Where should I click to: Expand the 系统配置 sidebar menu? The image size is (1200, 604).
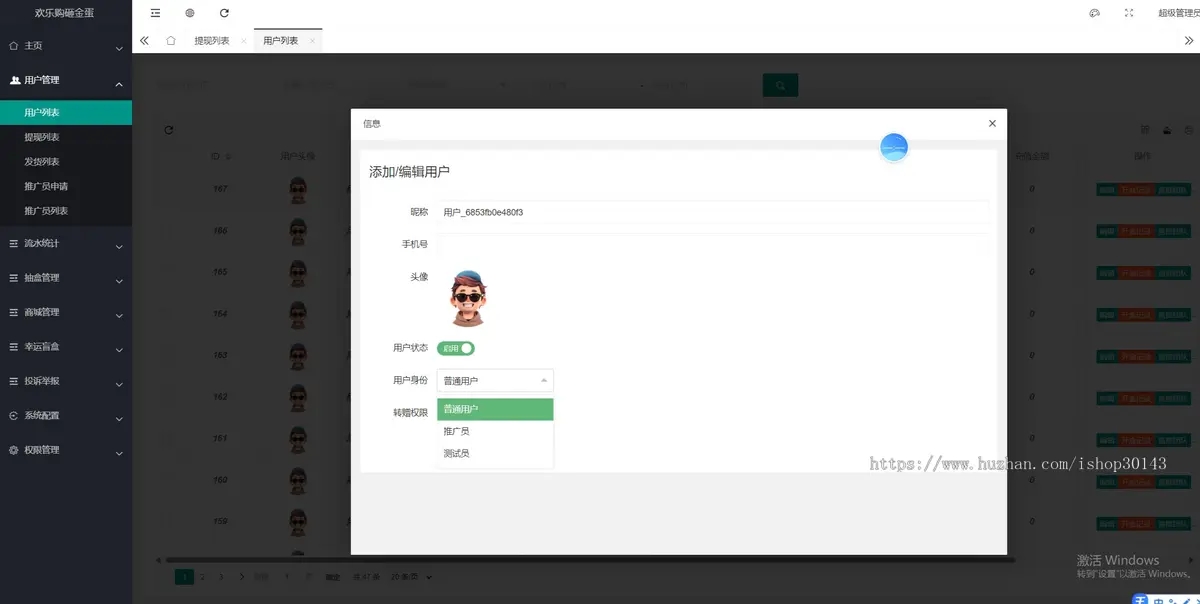coord(66,415)
